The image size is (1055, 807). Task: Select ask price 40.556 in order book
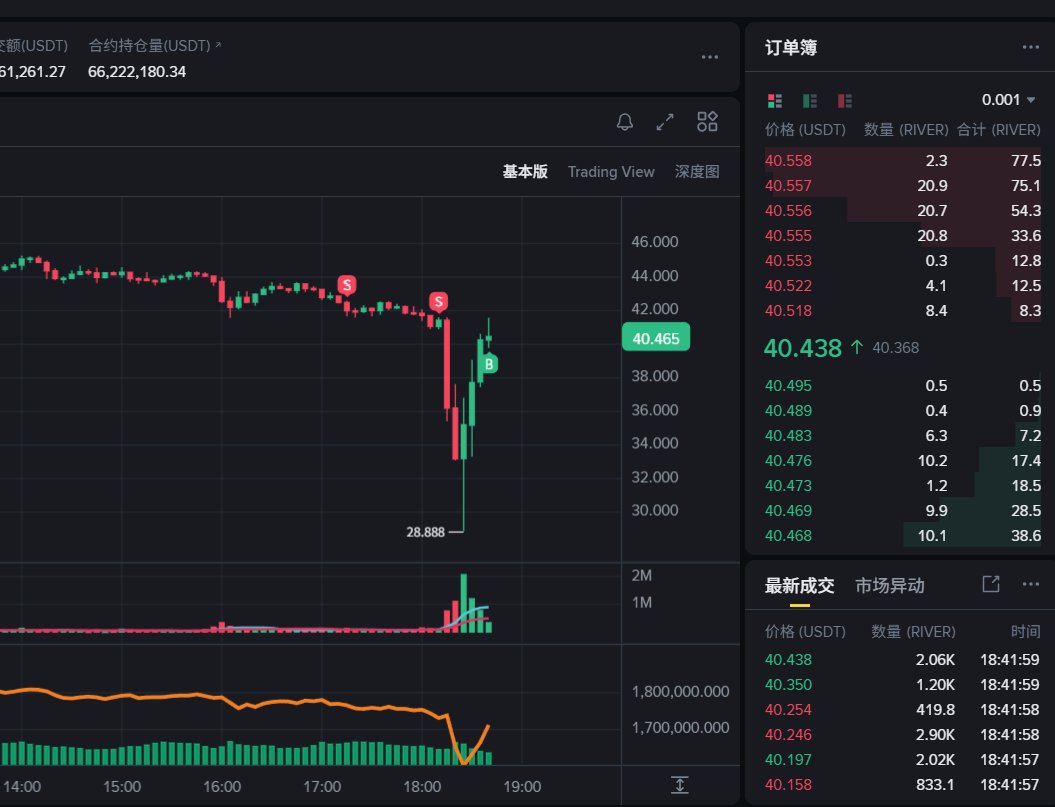click(789, 211)
